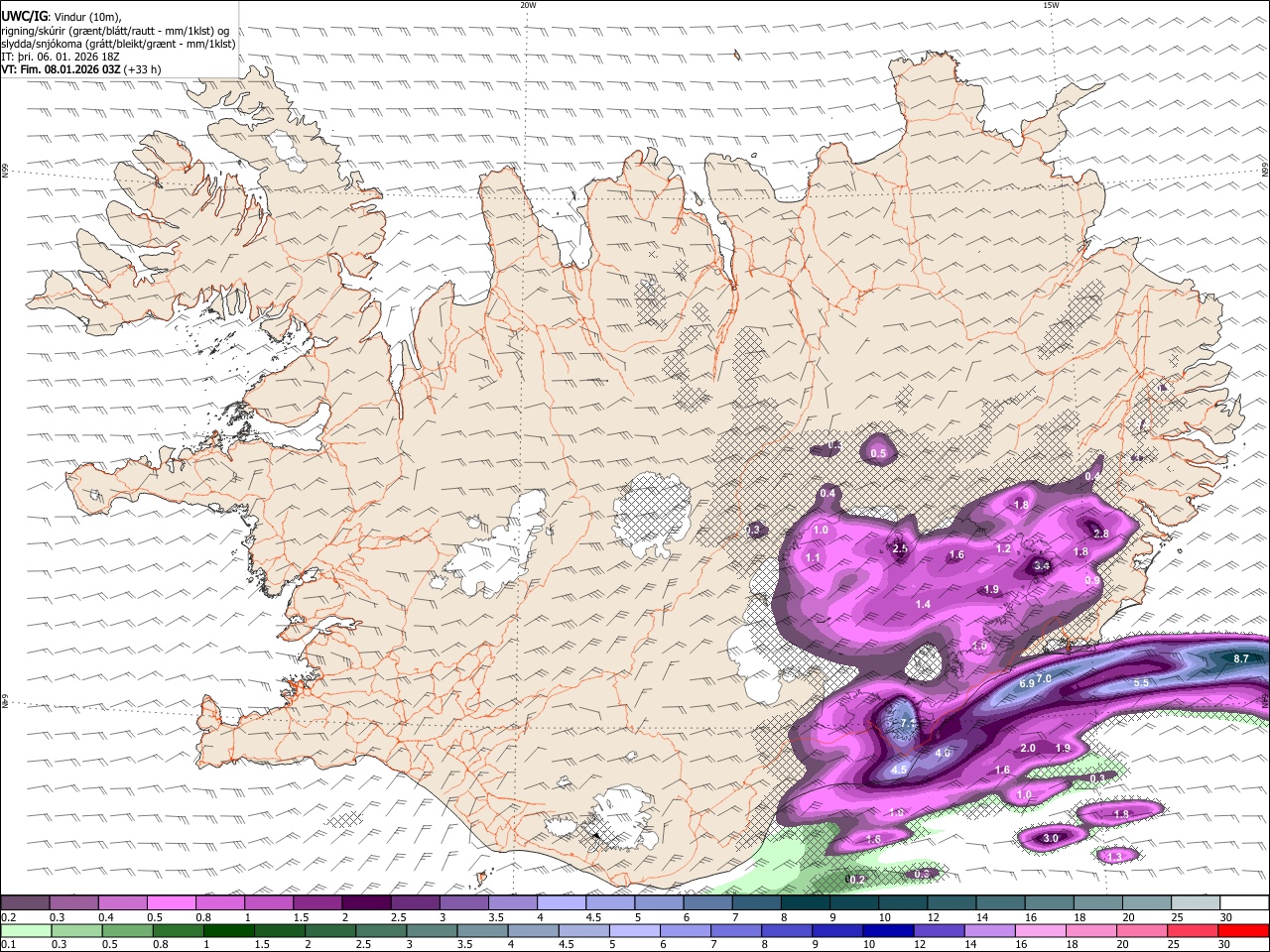Click the '15W' longitude label
Image resolution: width=1270 pixels, height=952 pixels.
tap(1051, 5)
